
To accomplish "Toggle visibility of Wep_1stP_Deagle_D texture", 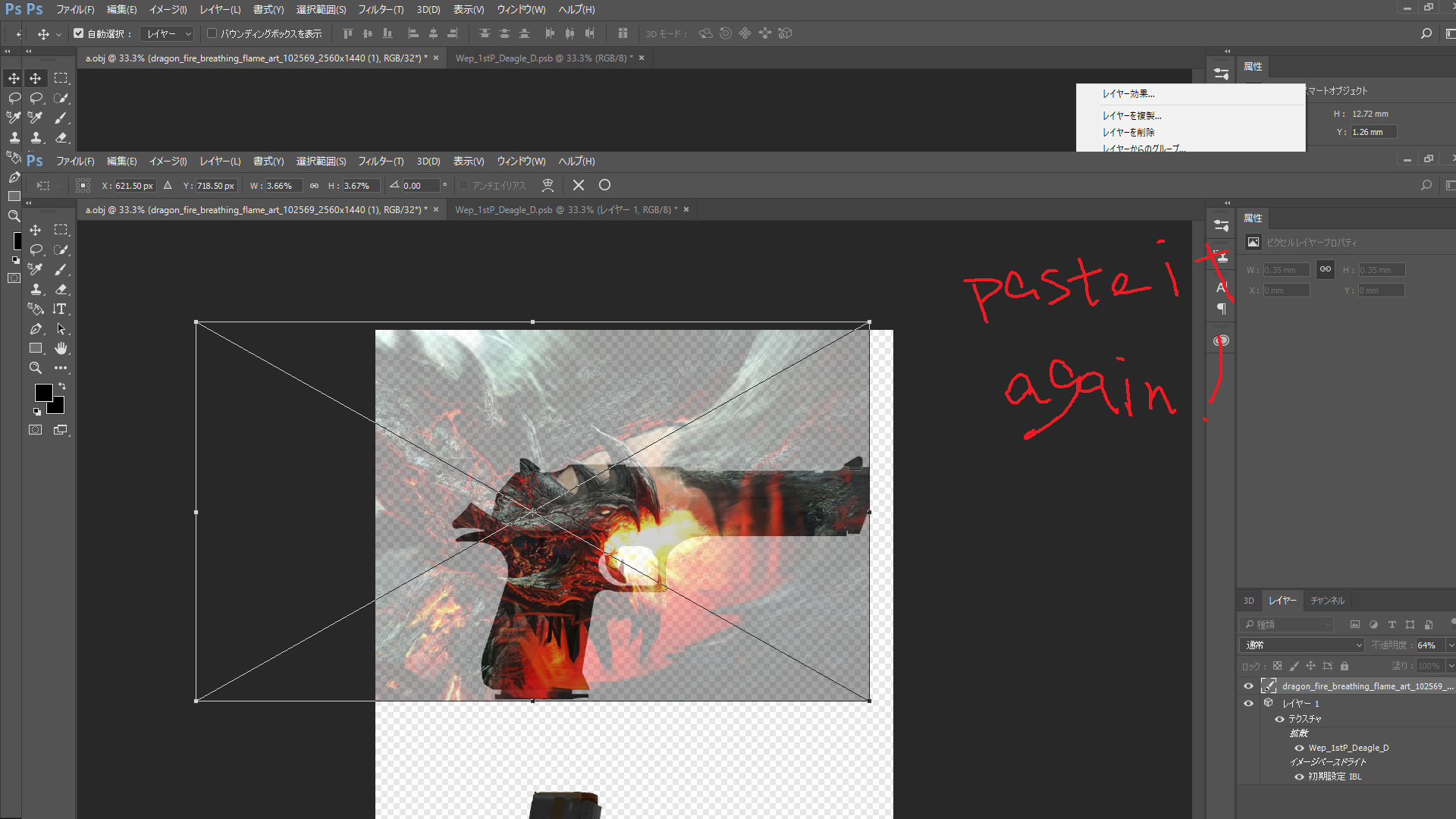I will tap(1299, 748).
